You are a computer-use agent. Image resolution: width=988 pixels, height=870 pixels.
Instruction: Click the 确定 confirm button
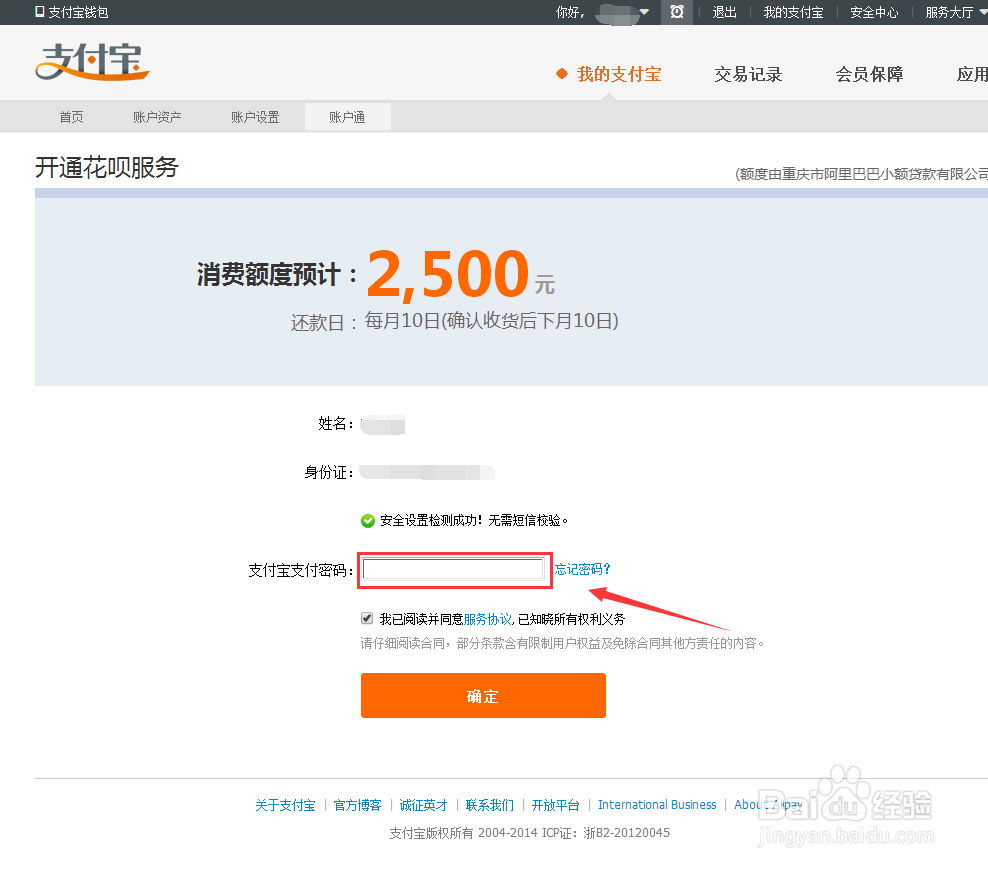pyautogui.click(x=483, y=695)
